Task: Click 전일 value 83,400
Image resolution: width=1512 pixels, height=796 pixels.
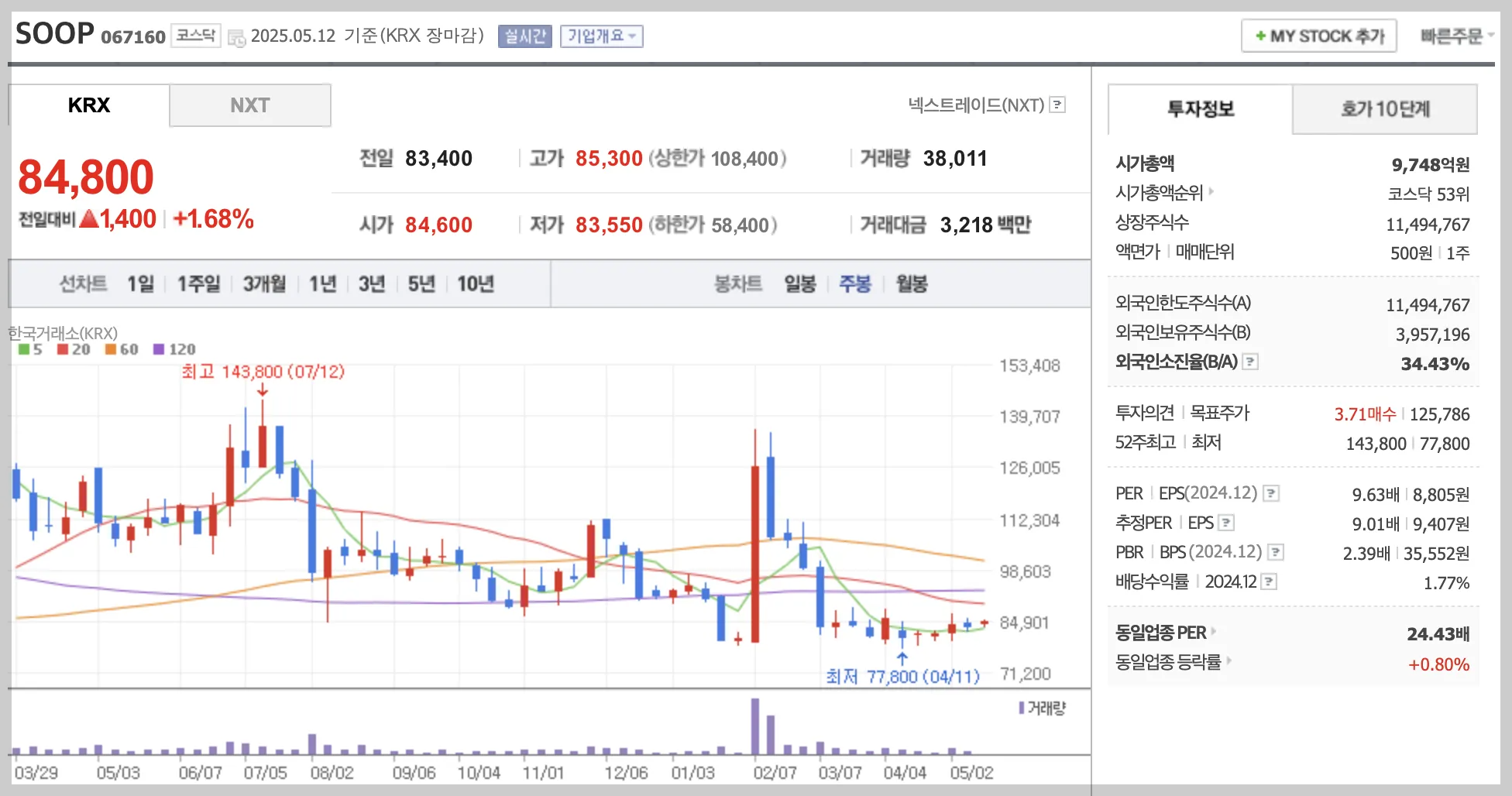Action: coord(438,159)
